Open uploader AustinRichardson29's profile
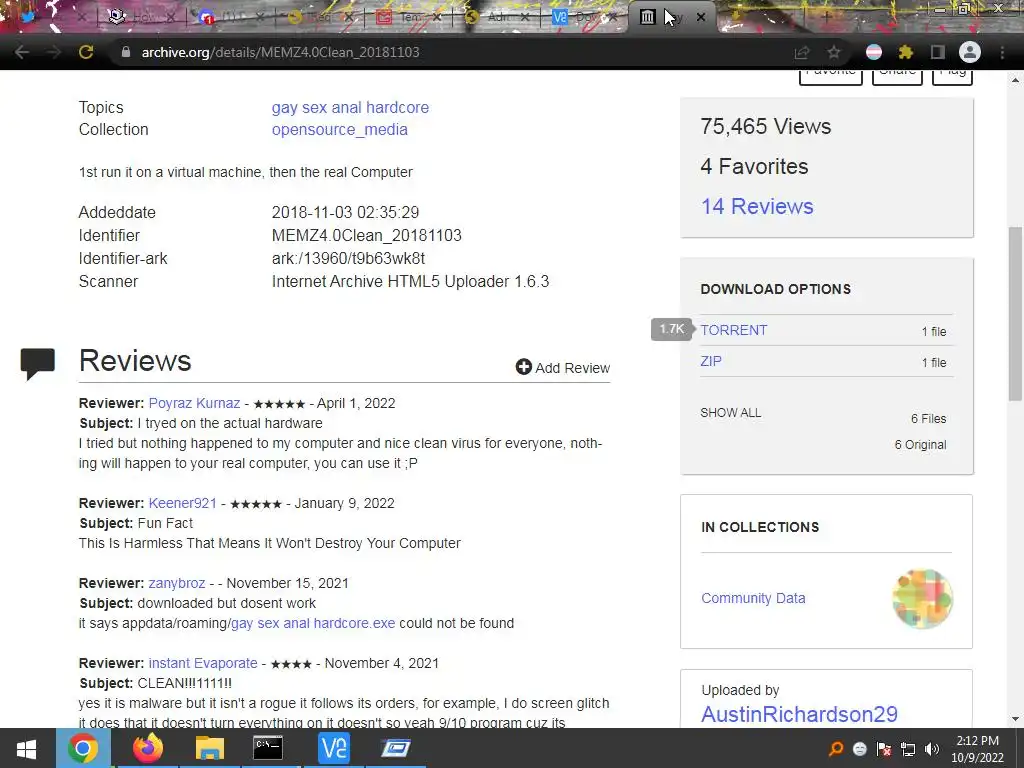Screen dimensions: 1024x768 799,714
